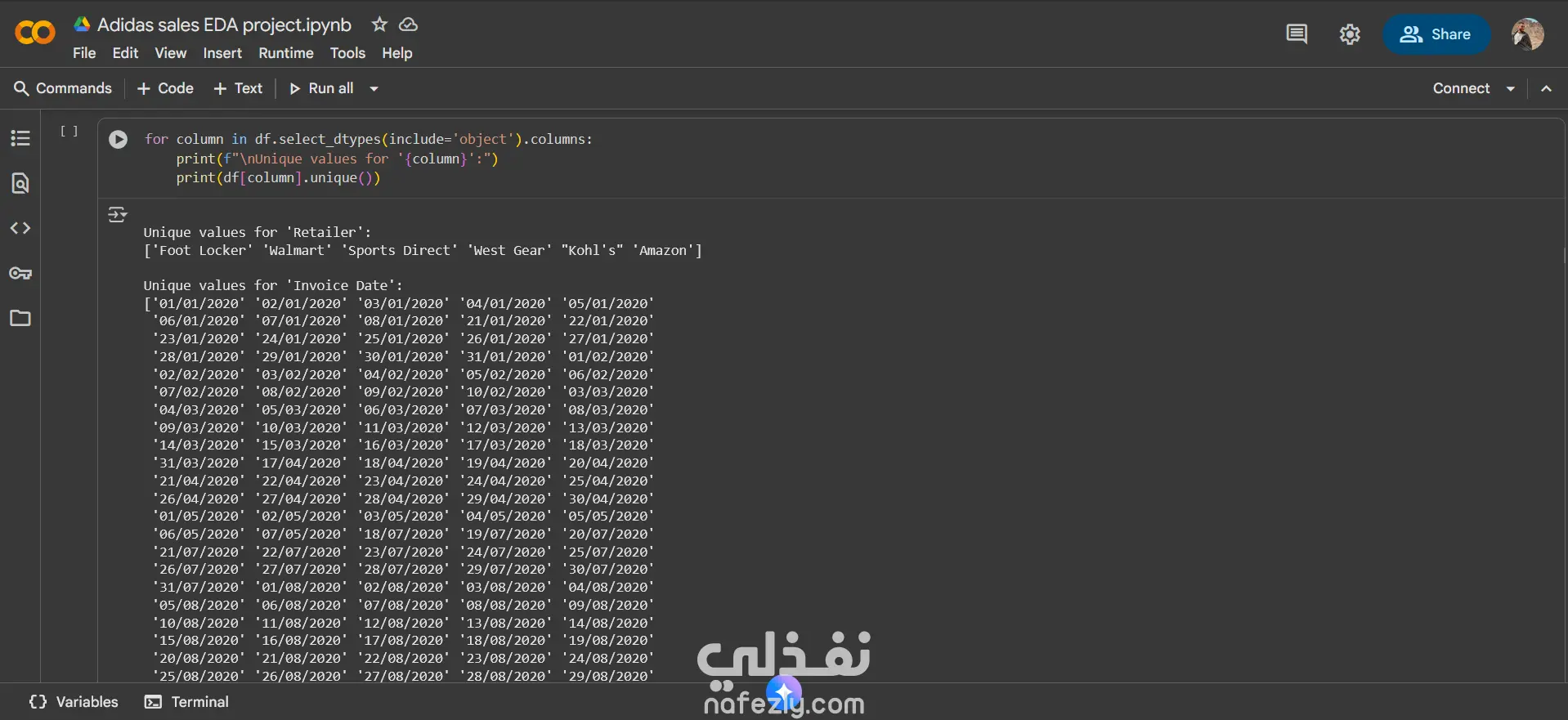Run the code cell
Image resolution: width=1568 pixels, height=720 pixels.
119,140
